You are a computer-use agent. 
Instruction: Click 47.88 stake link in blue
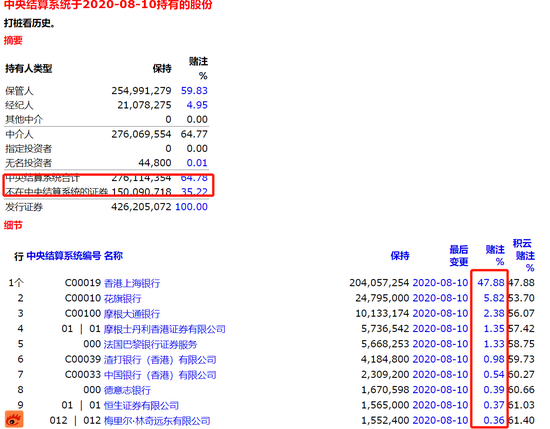pyautogui.click(x=491, y=283)
